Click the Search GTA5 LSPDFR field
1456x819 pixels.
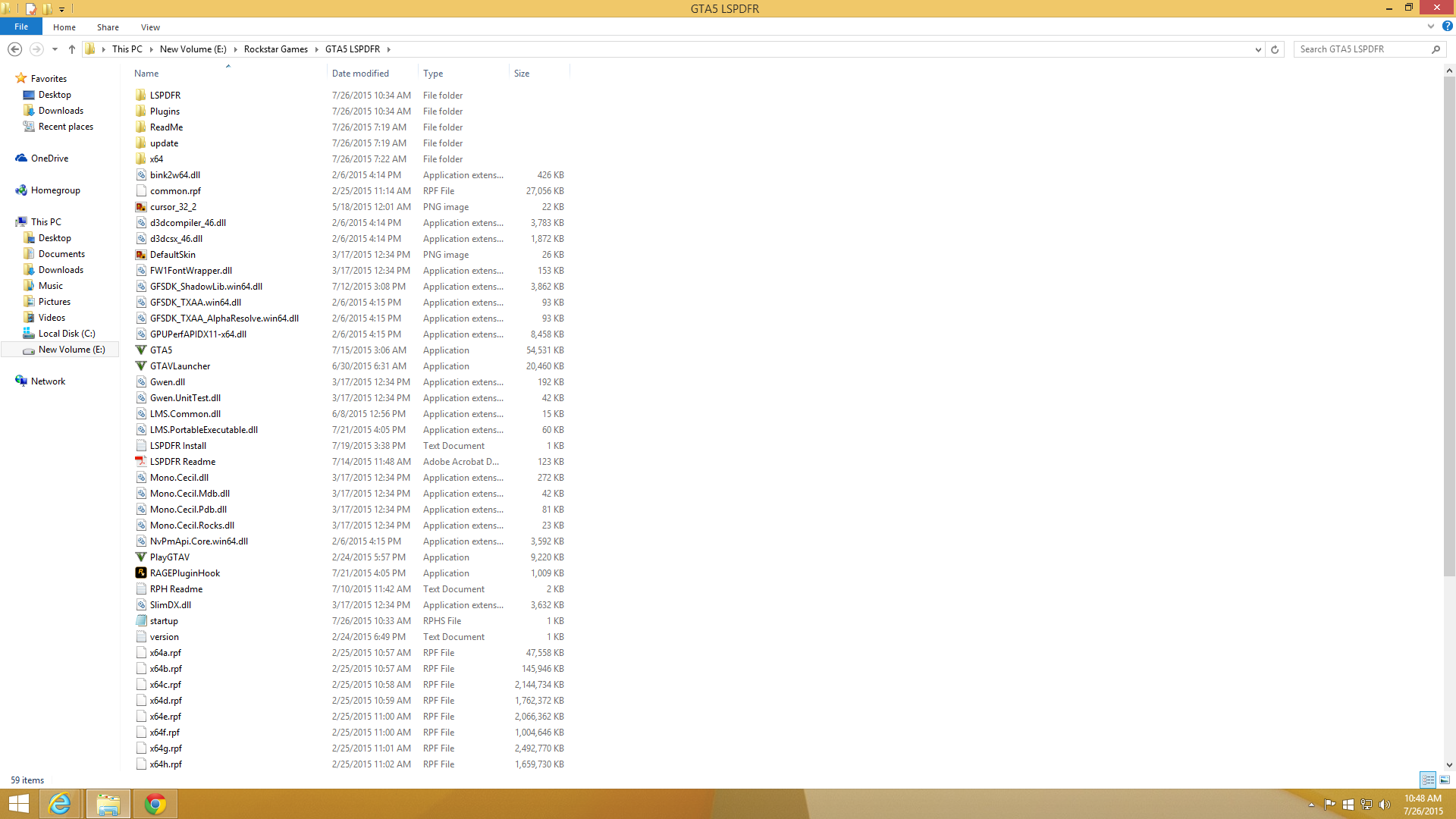point(1361,49)
